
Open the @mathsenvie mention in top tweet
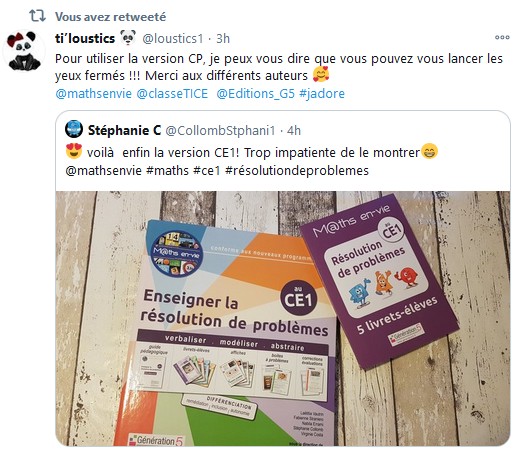coord(93,94)
